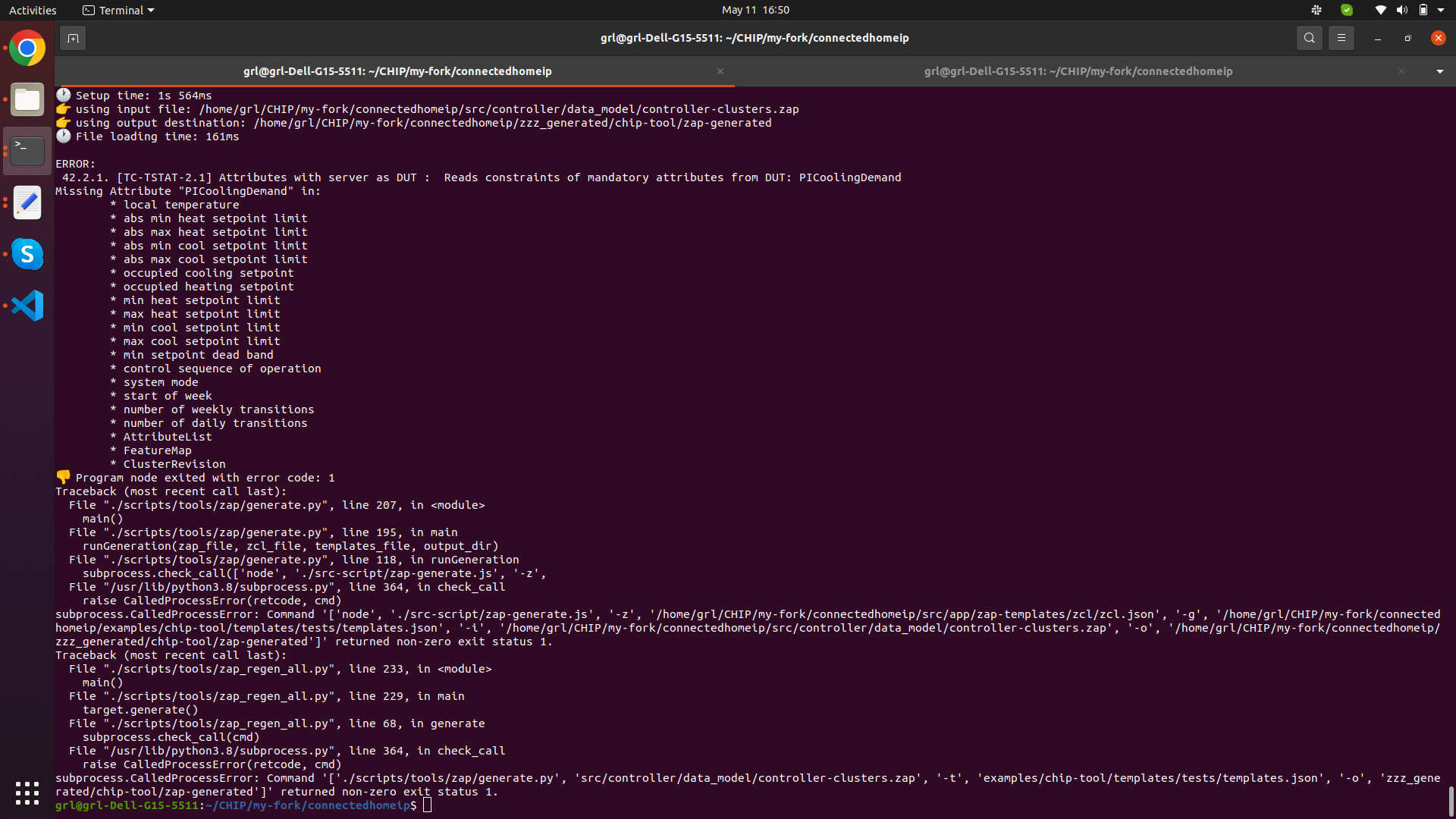The height and width of the screenshot is (819, 1456).
Task: Launch Slack from the dock
Action: pyautogui.click(x=27, y=254)
